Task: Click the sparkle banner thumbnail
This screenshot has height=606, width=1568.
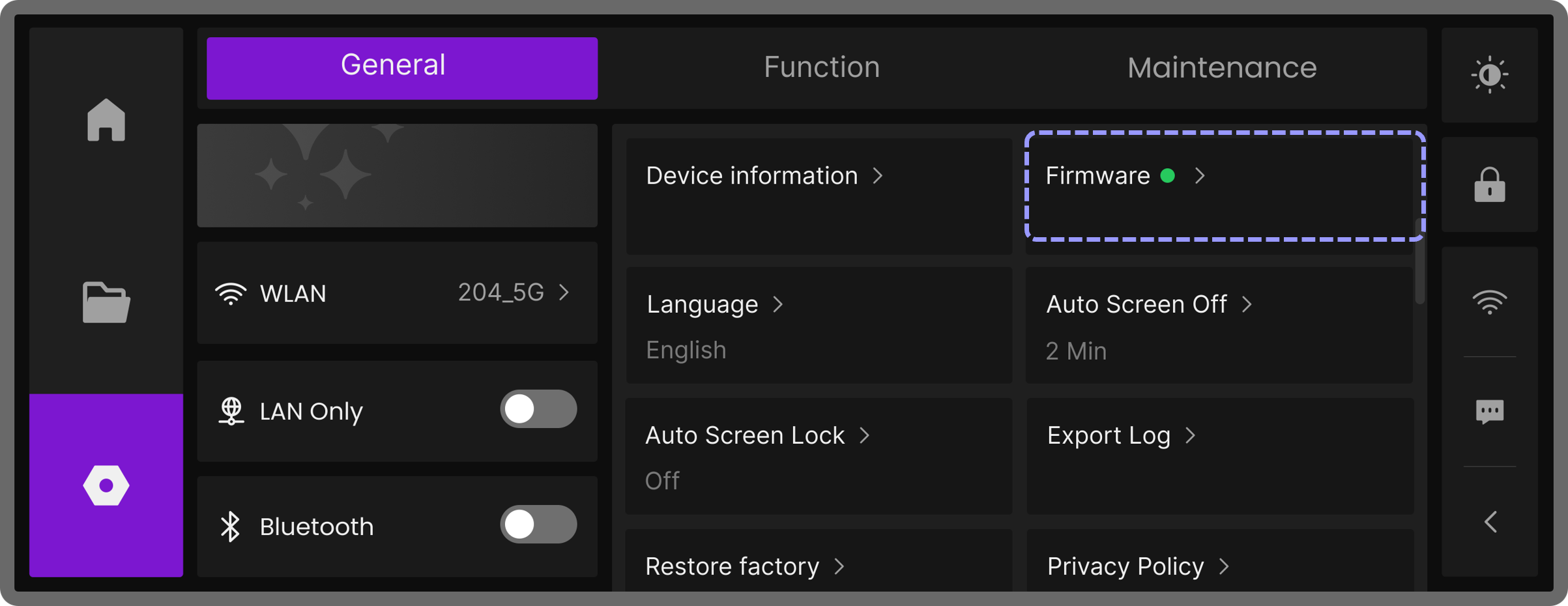Action: click(397, 175)
